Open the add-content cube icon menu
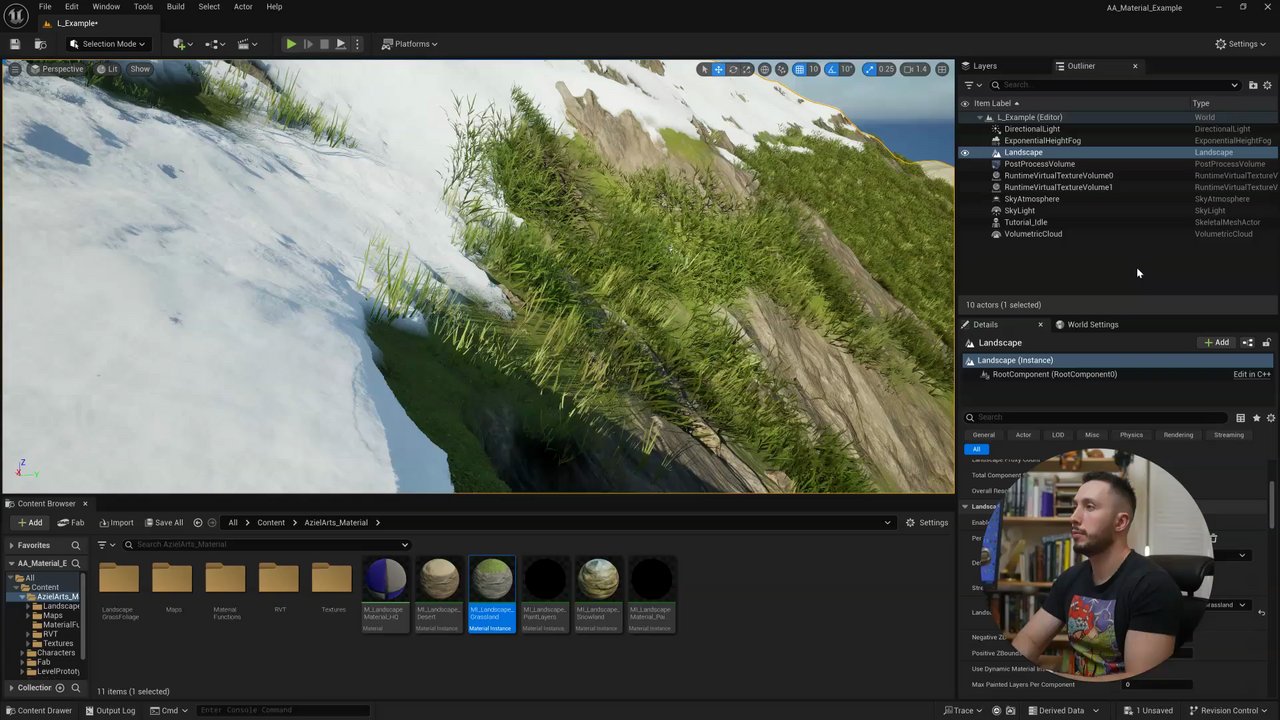Image resolution: width=1280 pixels, height=720 pixels. tap(181, 44)
